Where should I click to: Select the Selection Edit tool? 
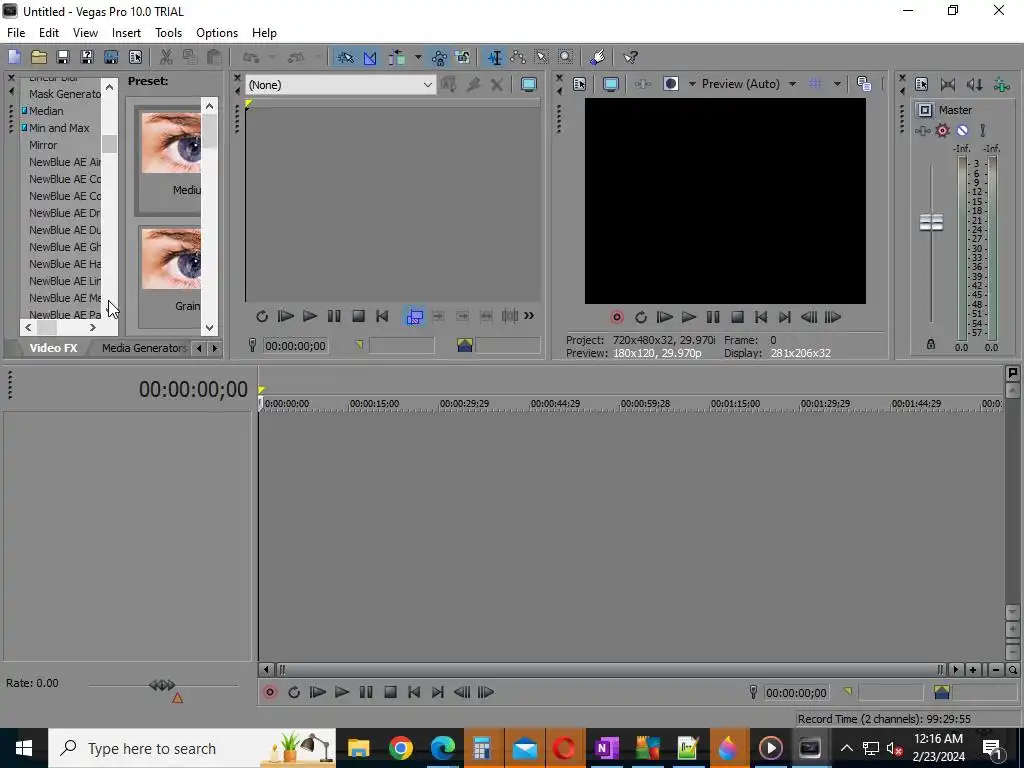541,57
